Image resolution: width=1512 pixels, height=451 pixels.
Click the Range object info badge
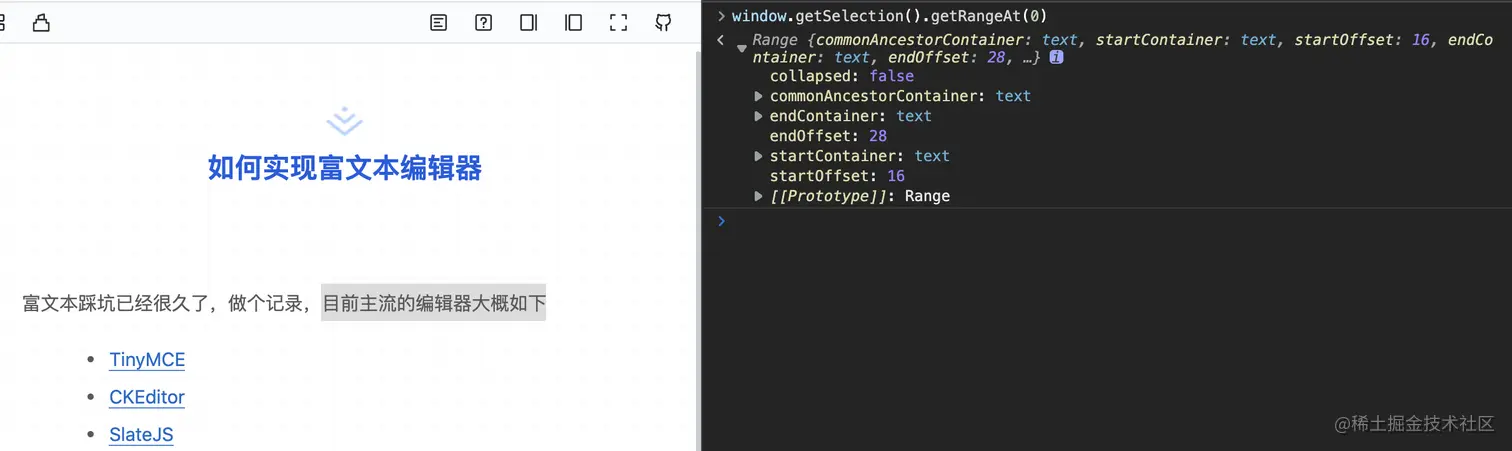click(x=1056, y=58)
